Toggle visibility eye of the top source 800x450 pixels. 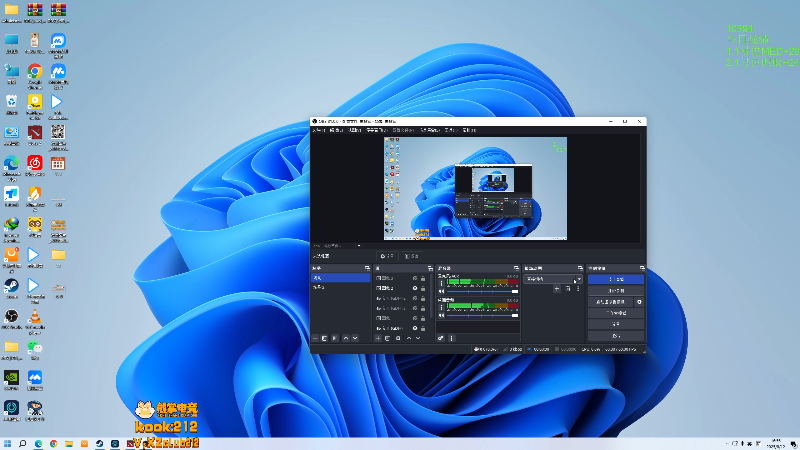415,278
